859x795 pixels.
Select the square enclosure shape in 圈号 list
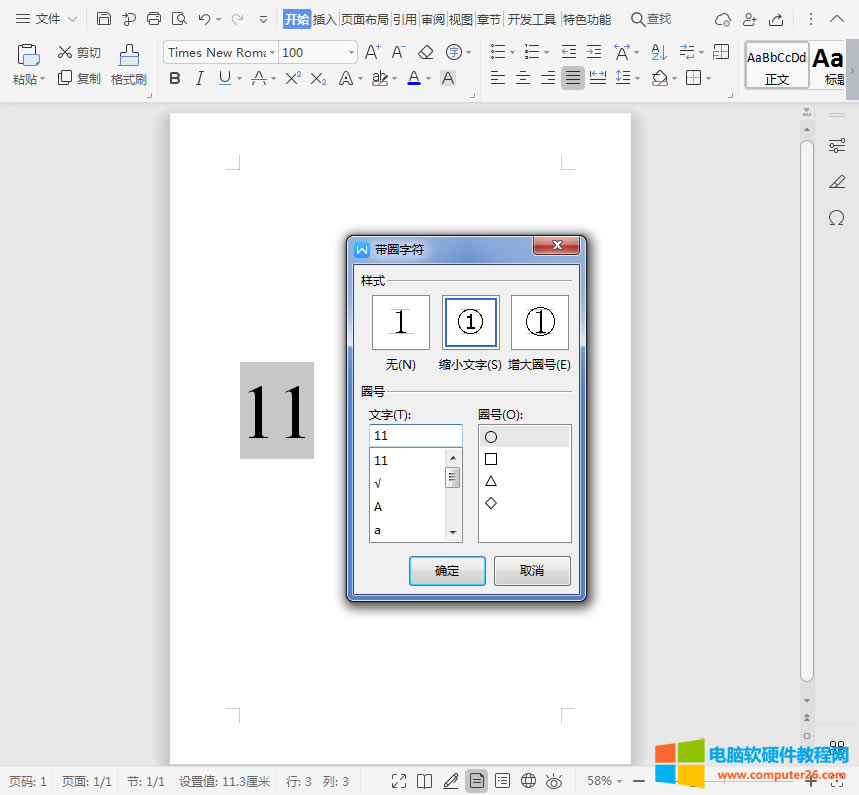click(x=491, y=459)
